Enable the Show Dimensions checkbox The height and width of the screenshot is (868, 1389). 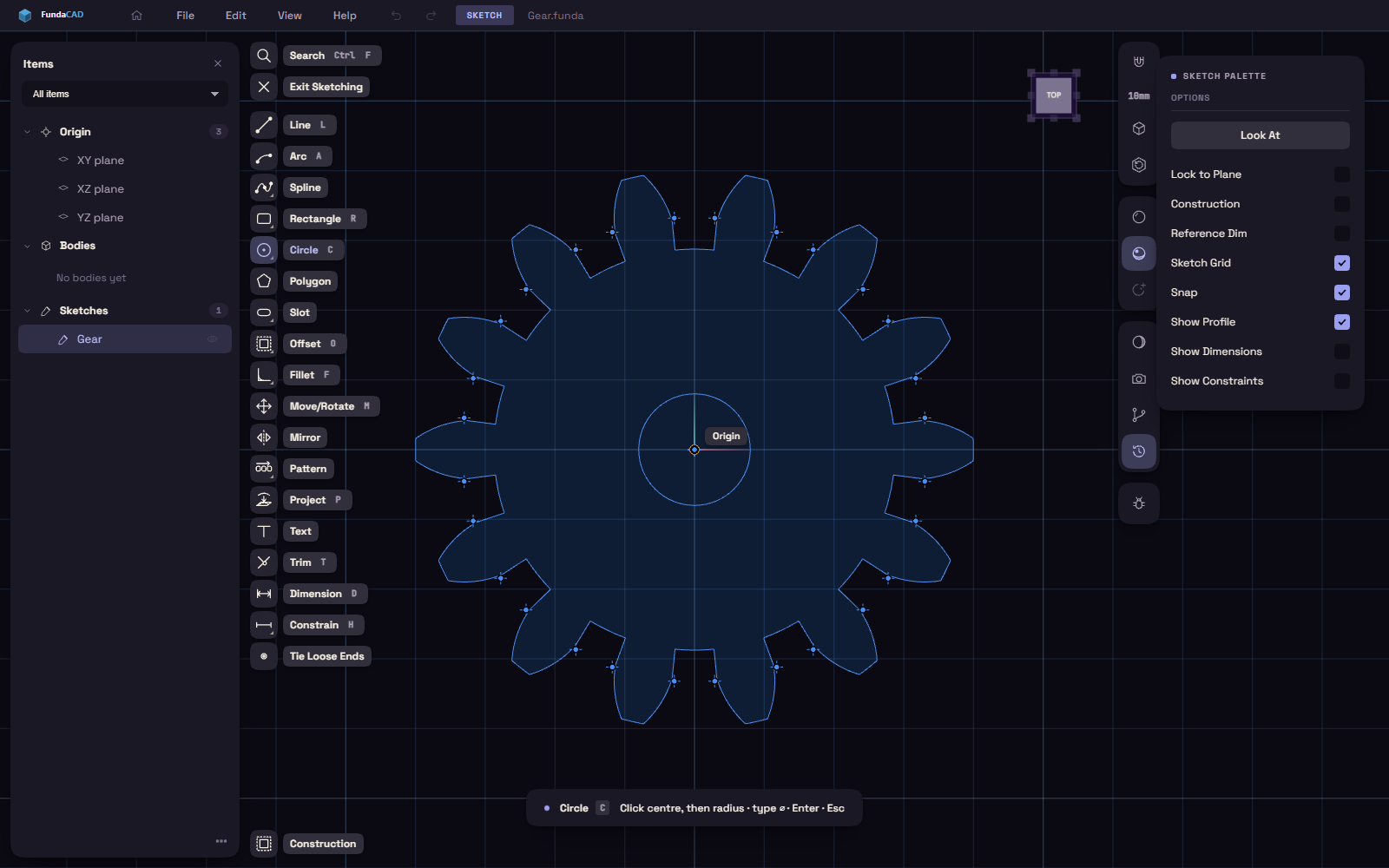point(1342,352)
